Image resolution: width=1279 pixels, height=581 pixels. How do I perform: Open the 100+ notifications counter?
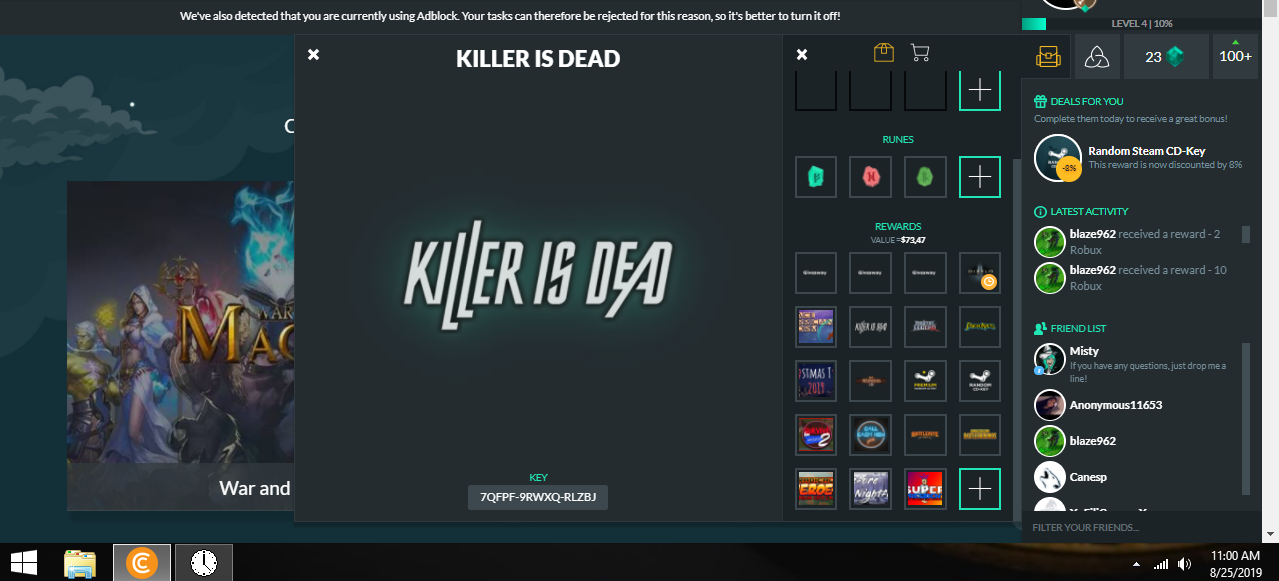coord(1235,56)
